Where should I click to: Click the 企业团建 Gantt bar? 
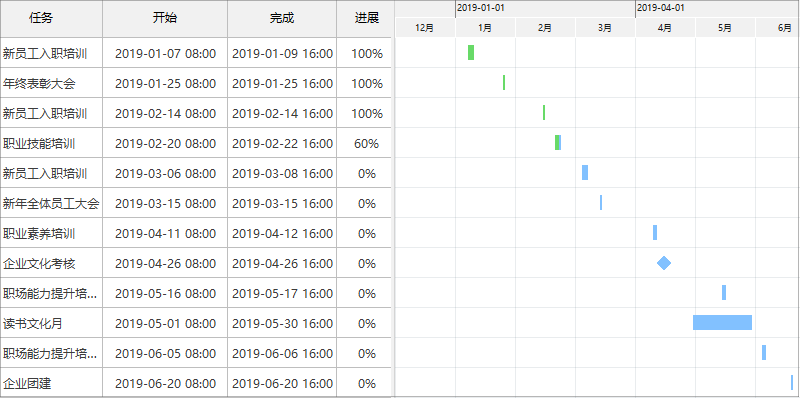tap(792, 383)
